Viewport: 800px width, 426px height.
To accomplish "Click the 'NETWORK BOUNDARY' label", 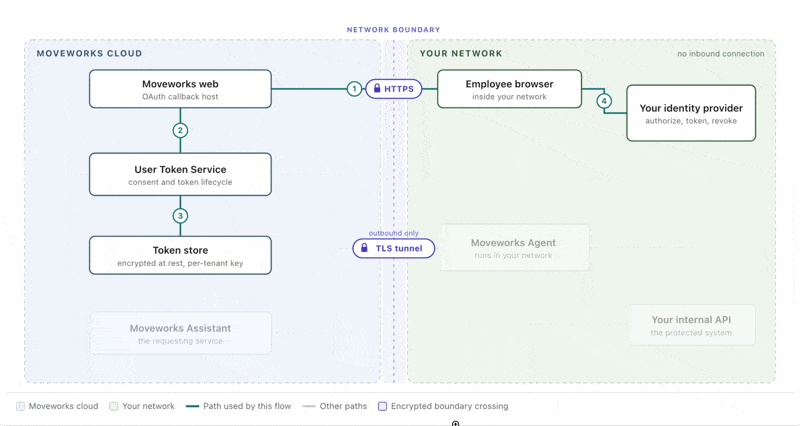I will coord(393,30).
